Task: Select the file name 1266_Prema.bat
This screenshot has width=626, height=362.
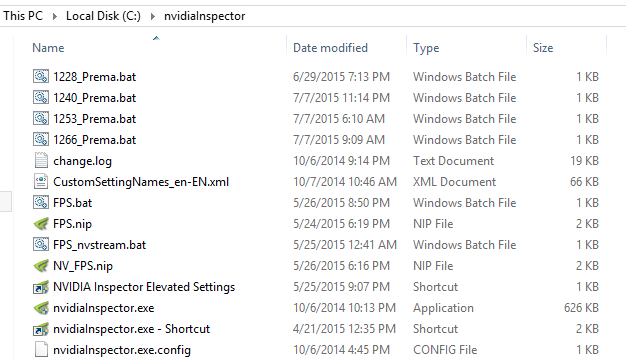Action: (x=95, y=140)
